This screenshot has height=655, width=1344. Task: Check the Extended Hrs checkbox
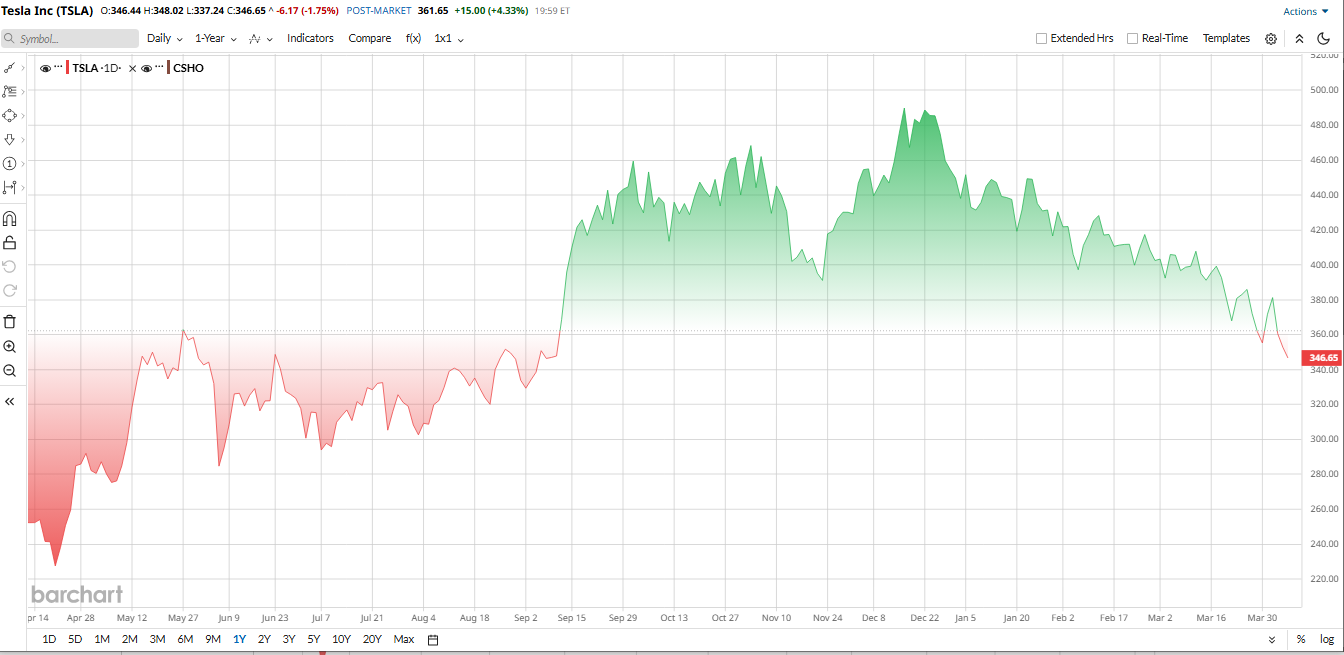(x=1041, y=39)
